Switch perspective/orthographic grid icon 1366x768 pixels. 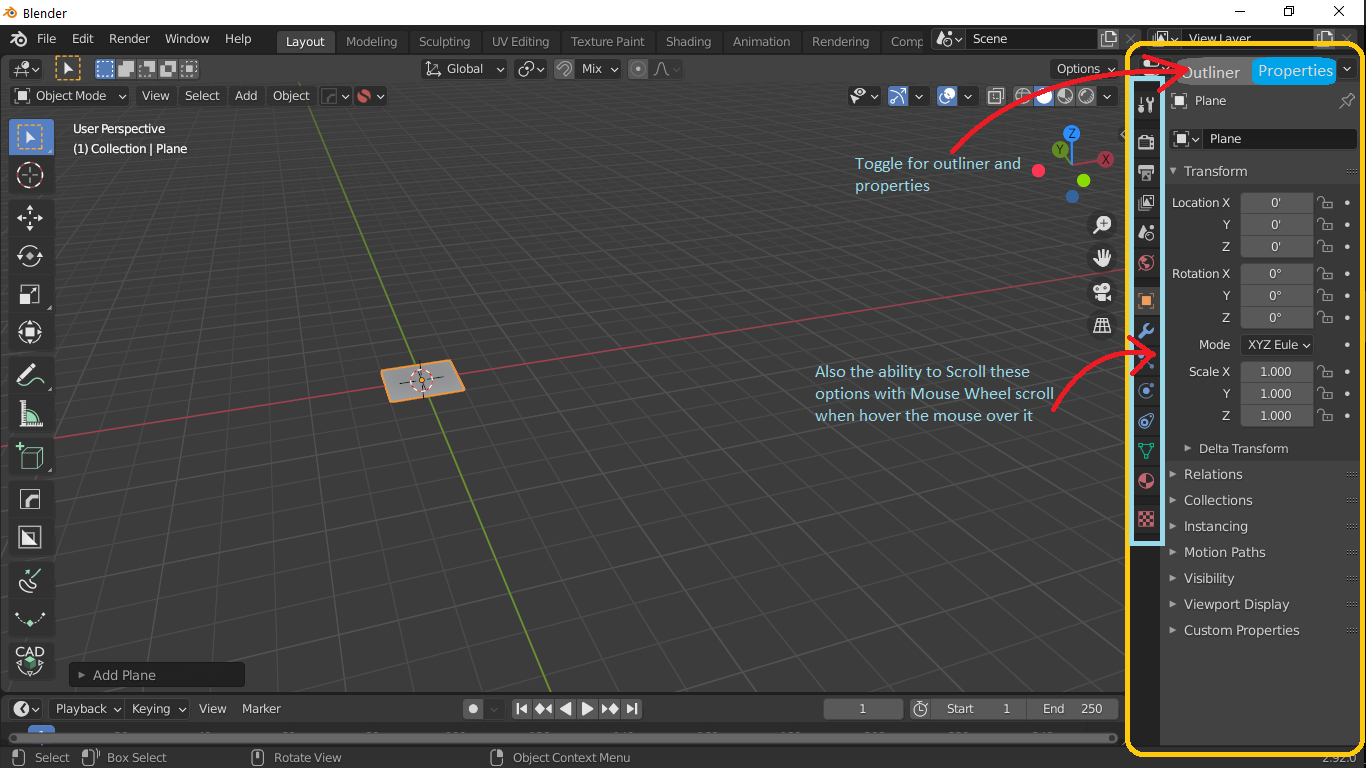pyautogui.click(x=1102, y=325)
